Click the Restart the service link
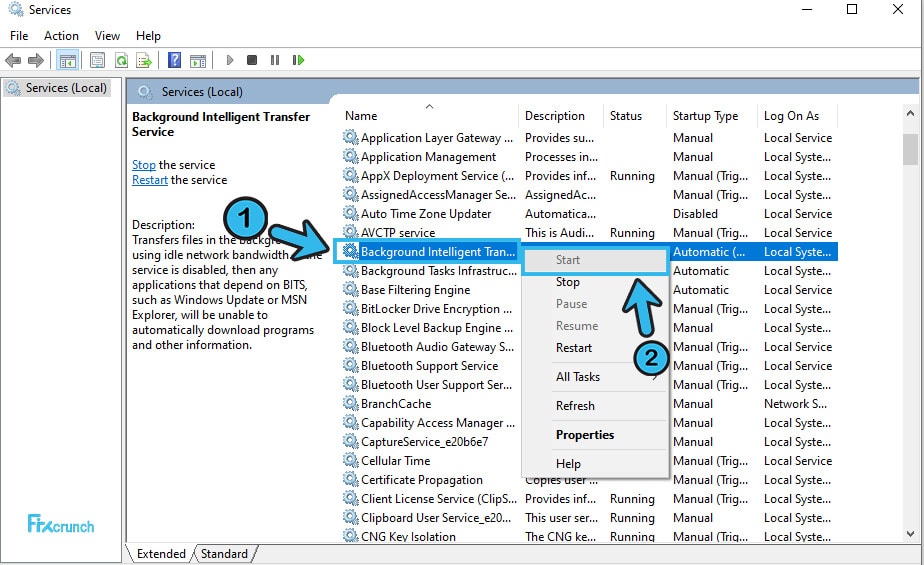The width and height of the screenshot is (924, 565). point(150,180)
